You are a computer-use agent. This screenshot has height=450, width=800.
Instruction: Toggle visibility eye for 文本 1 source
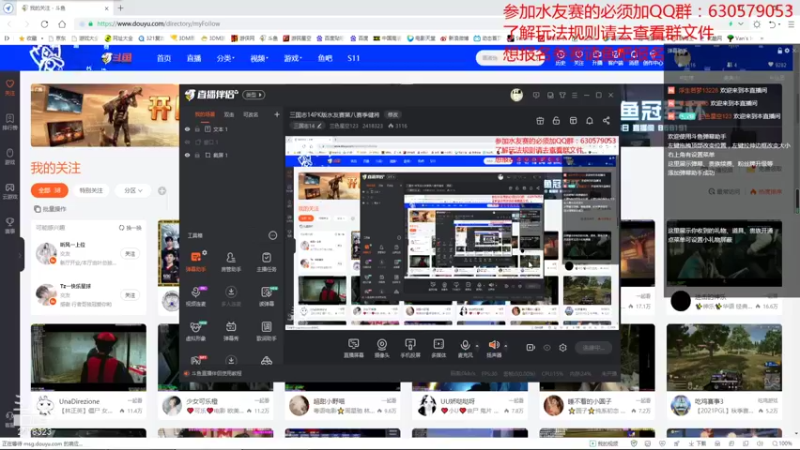coord(187,129)
